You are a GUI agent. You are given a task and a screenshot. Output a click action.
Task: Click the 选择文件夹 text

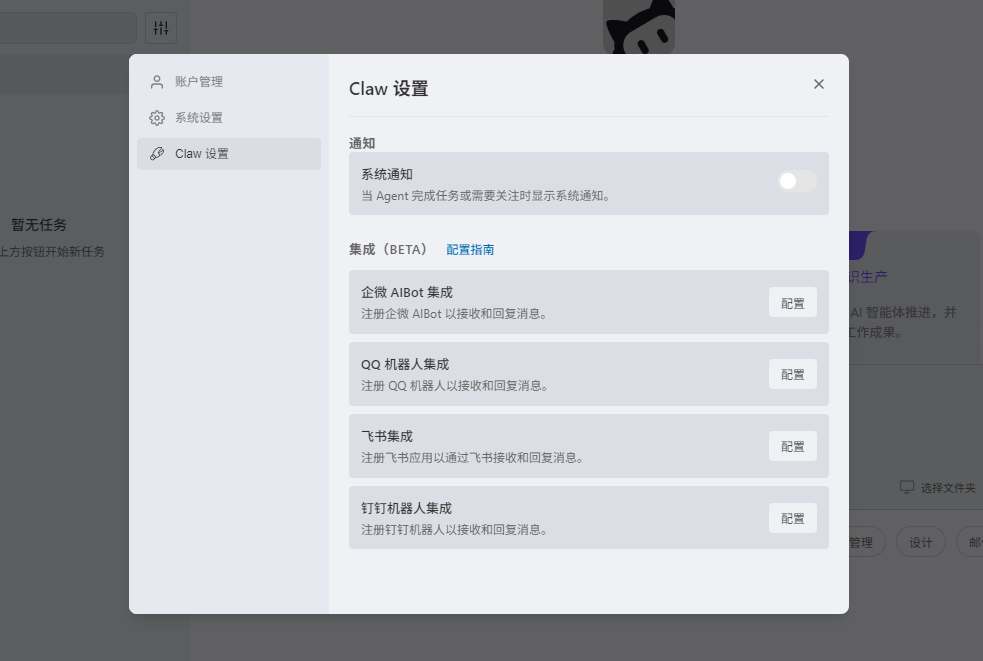[948, 488]
